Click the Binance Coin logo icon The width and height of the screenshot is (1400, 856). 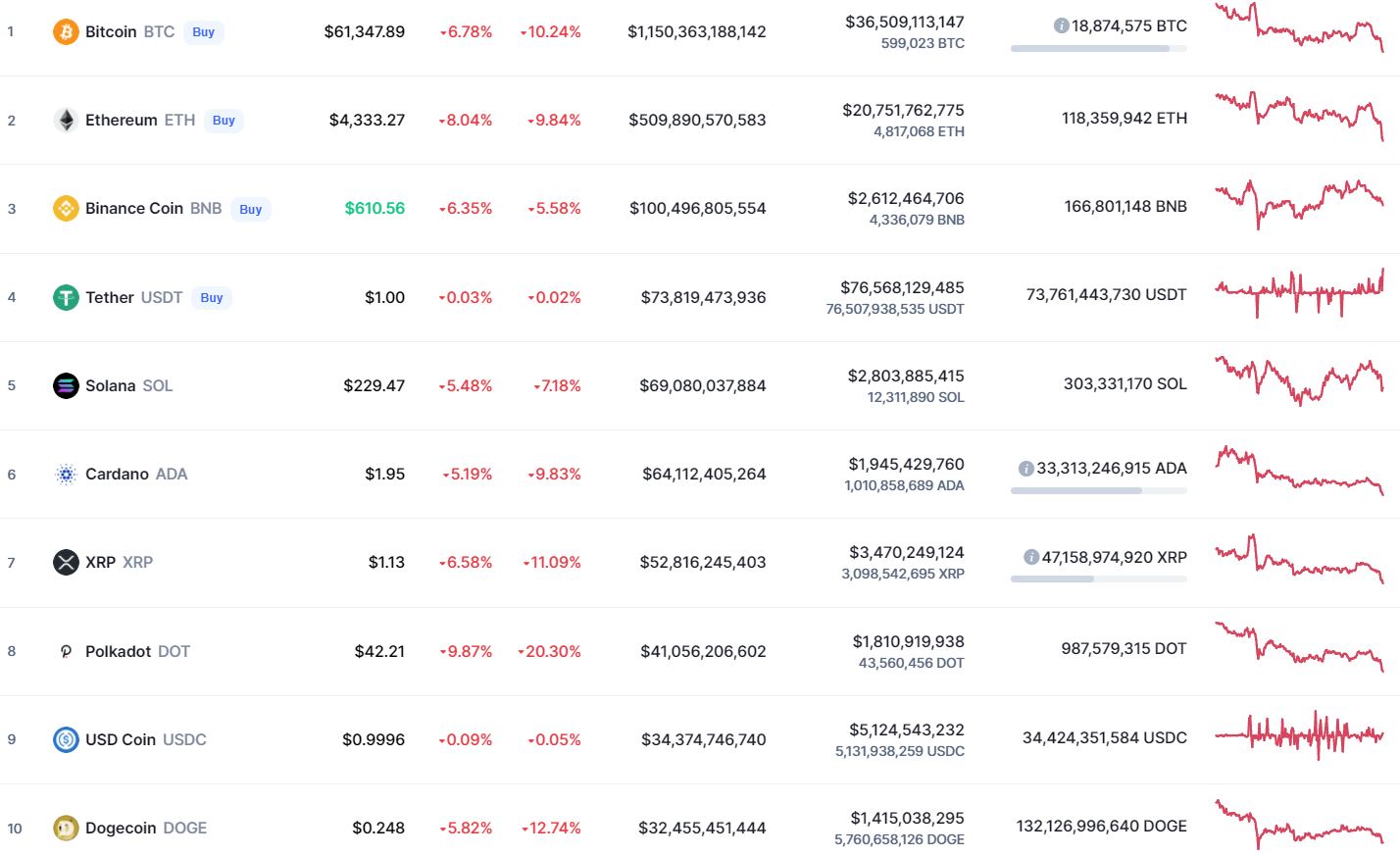[66, 209]
